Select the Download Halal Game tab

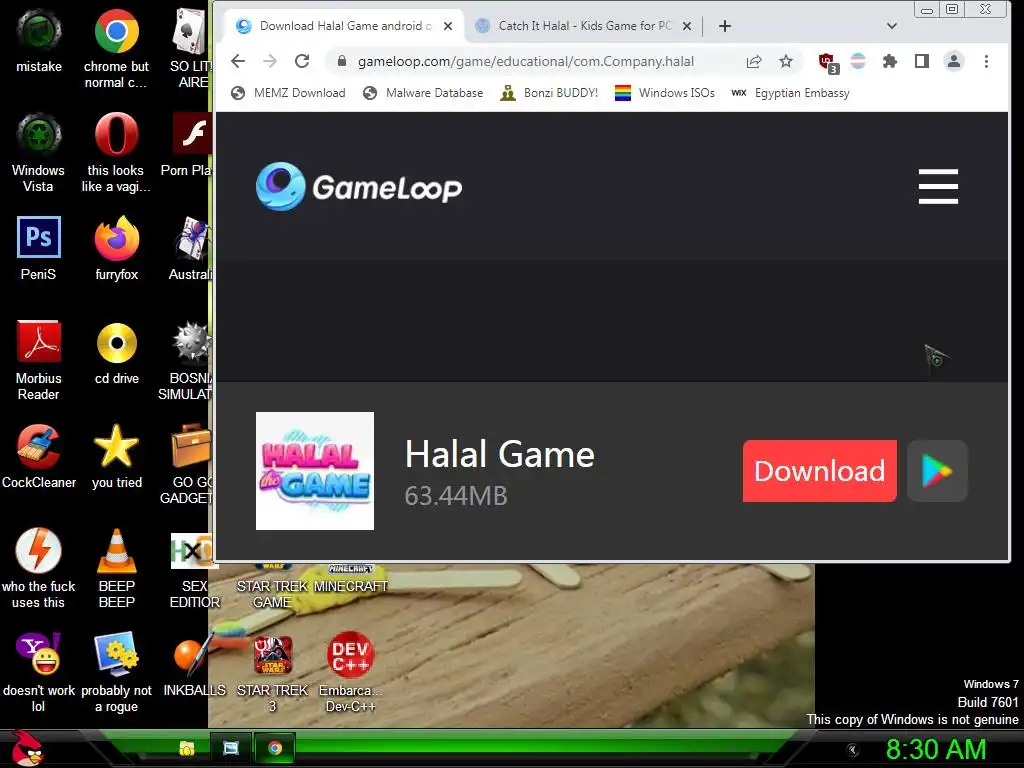345,26
